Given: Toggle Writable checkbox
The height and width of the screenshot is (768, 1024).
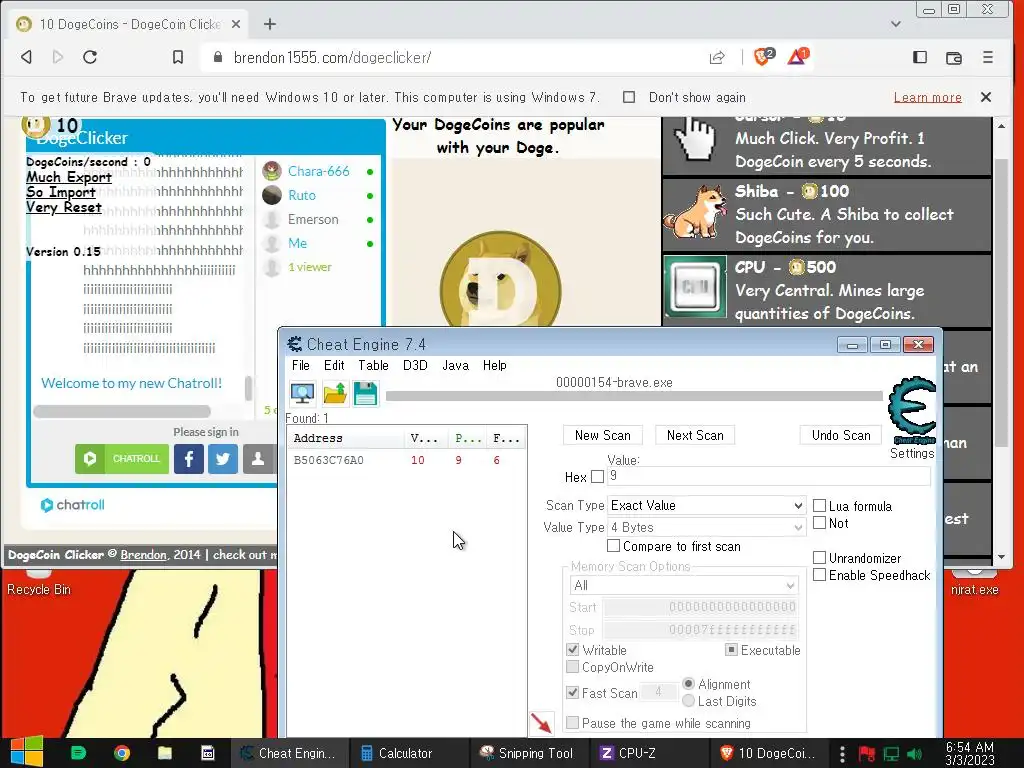Looking at the screenshot, I should coord(573,650).
